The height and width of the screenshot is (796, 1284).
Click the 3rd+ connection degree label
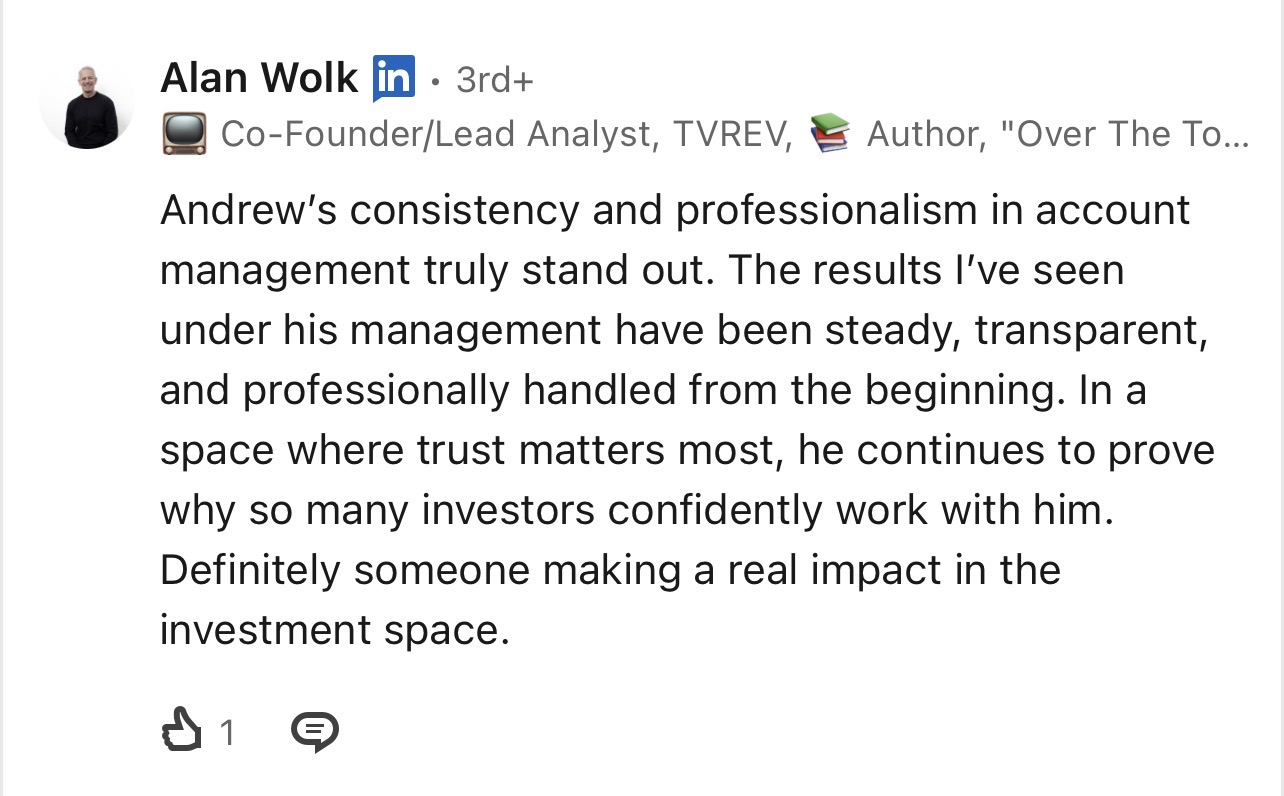(x=495, y=79)
